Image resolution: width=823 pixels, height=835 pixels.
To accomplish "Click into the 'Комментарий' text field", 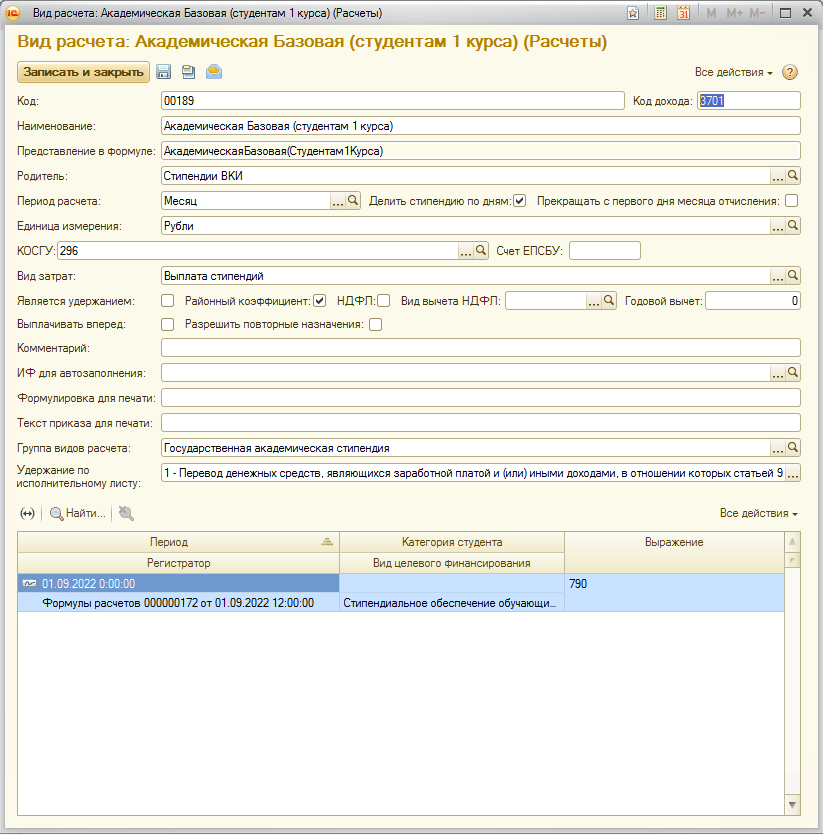I will click(x=480, y=348).
